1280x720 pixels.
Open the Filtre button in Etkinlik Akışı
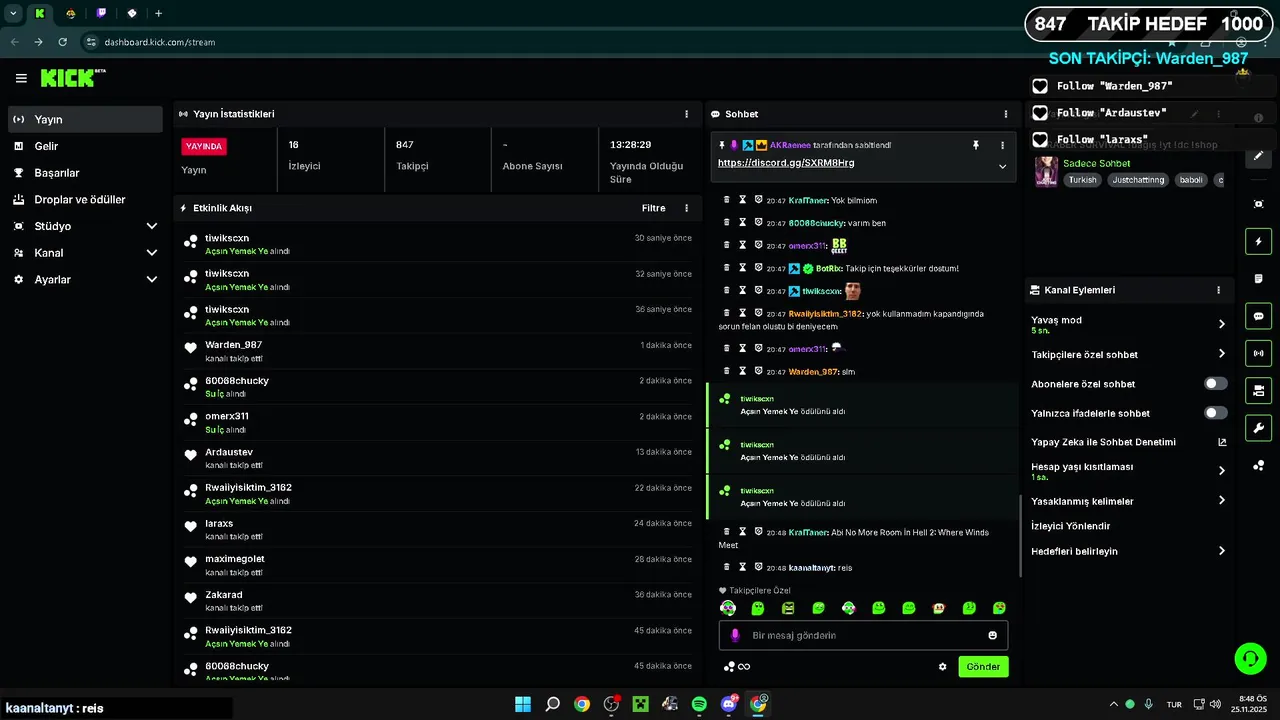[653, 208]
